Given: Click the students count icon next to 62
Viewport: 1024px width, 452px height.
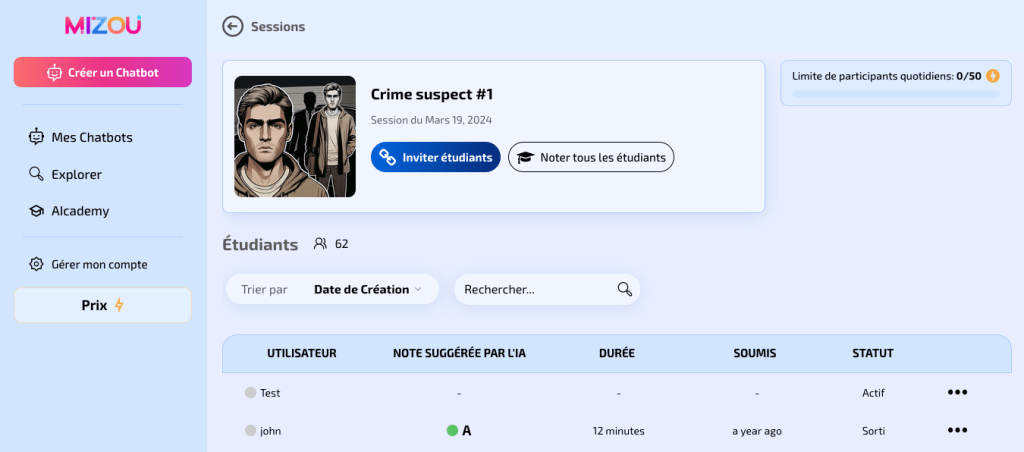Looking at the screenshot, I should 320,243.
